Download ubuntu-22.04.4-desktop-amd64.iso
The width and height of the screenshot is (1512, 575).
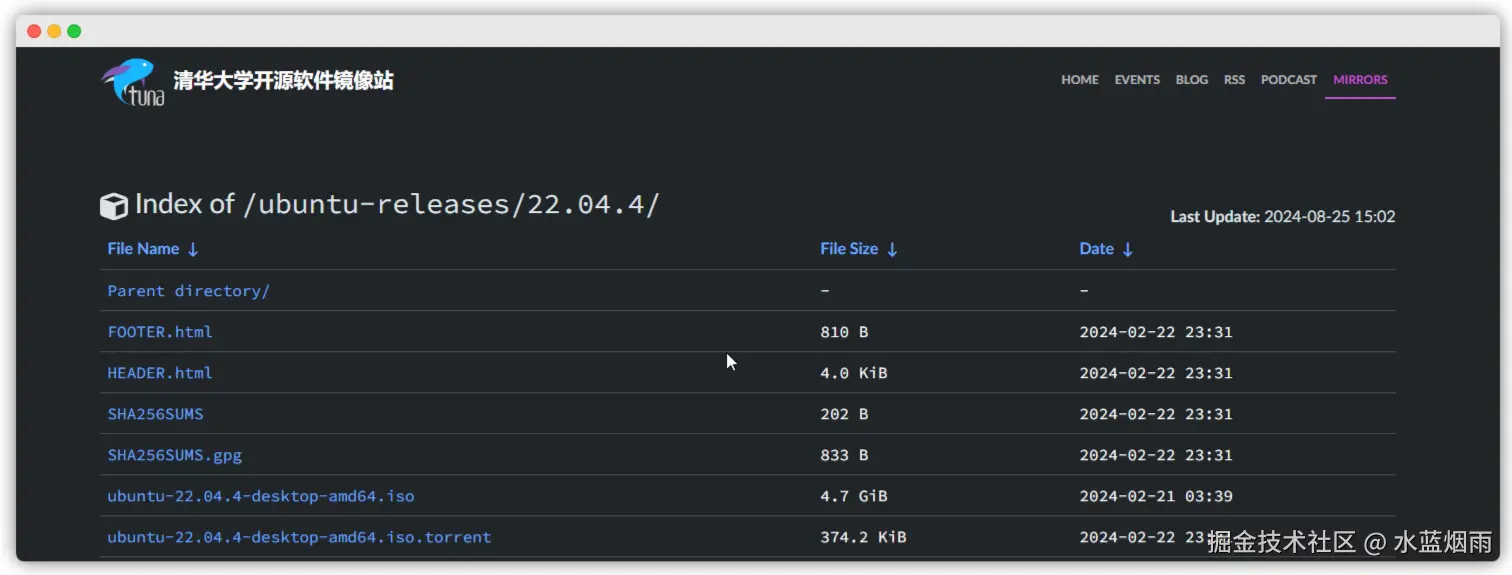click(x=261, y=496)
